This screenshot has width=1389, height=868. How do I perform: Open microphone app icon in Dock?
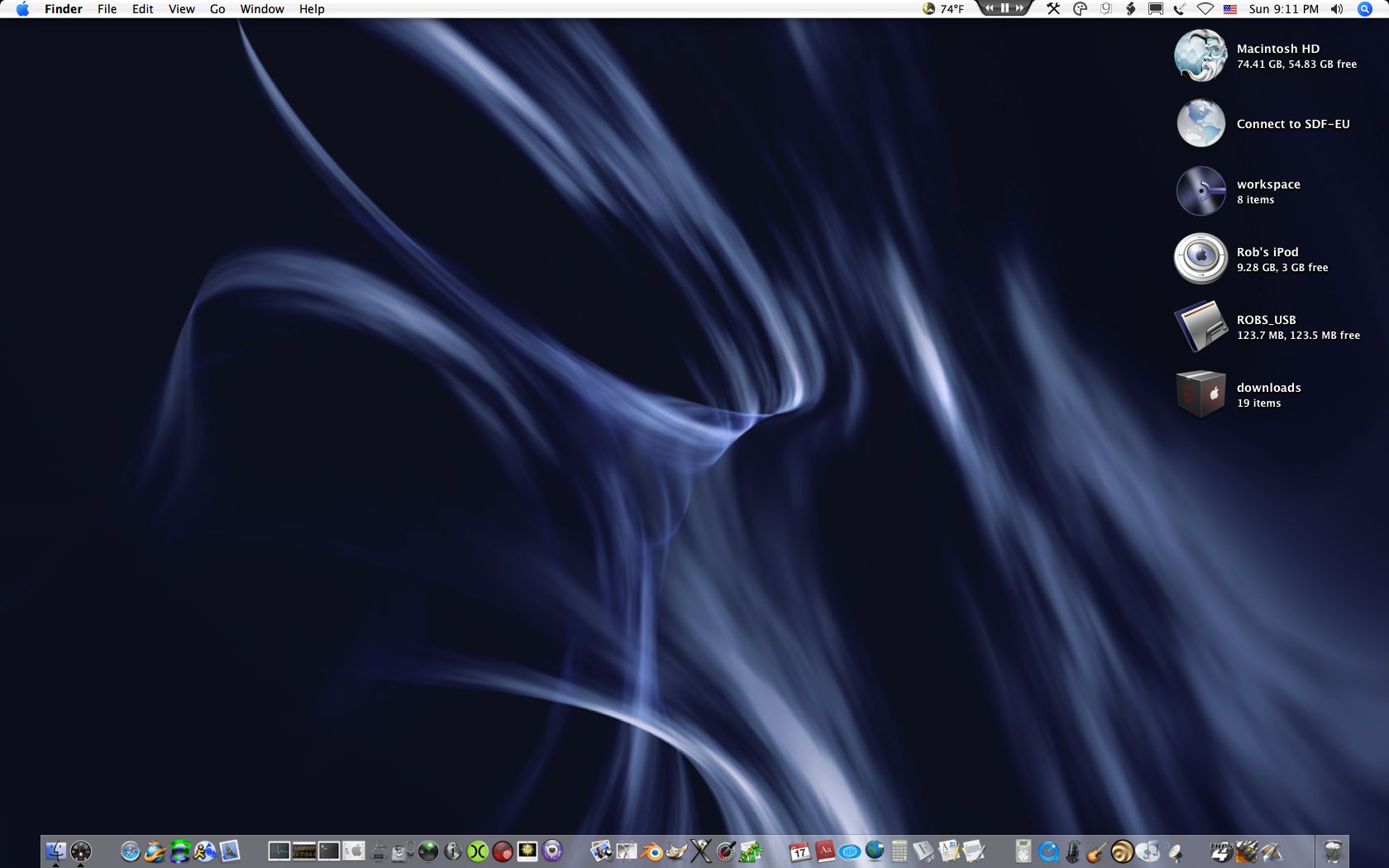(1072, 851)
